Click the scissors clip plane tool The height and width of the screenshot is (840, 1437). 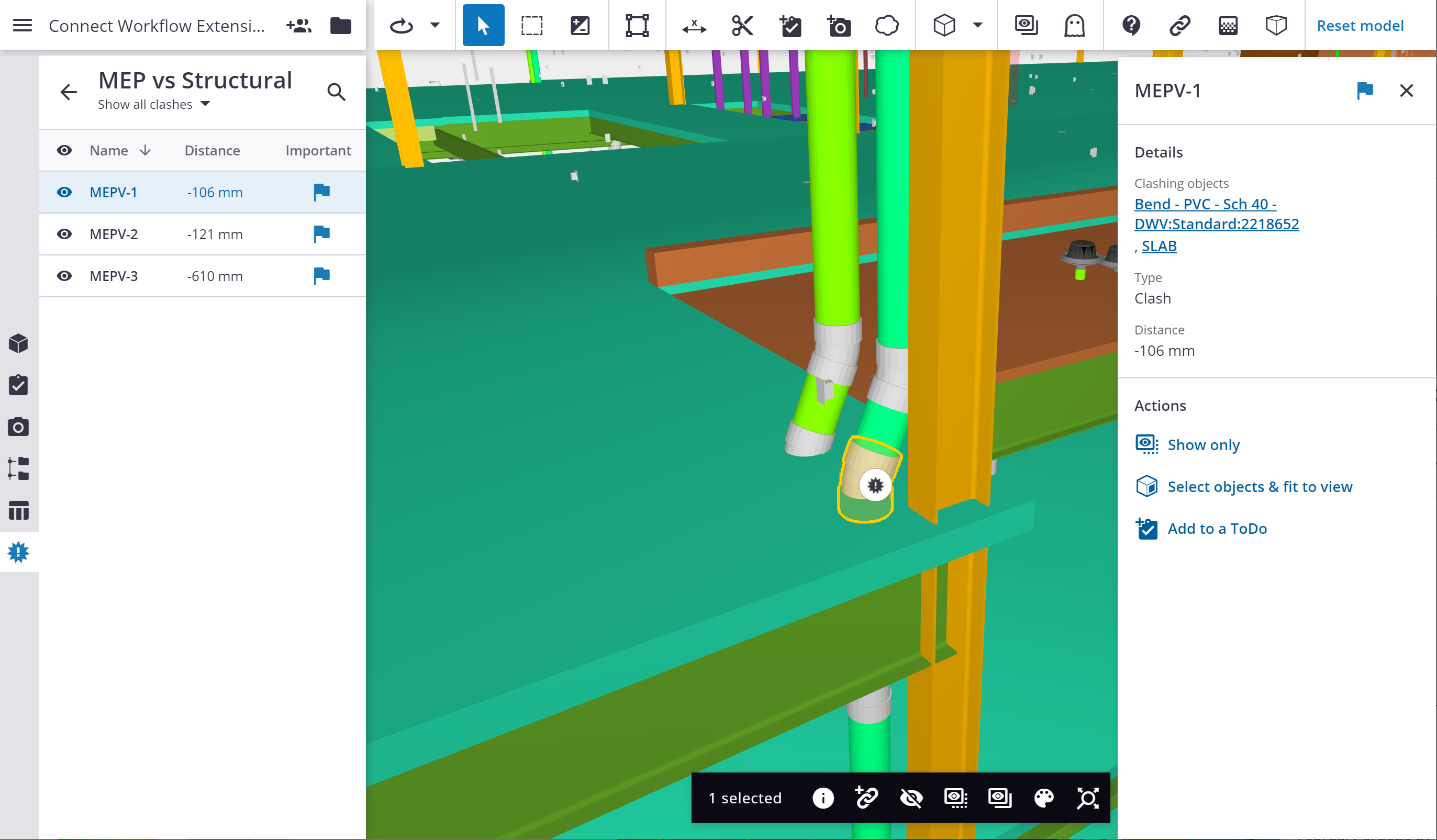742,26
